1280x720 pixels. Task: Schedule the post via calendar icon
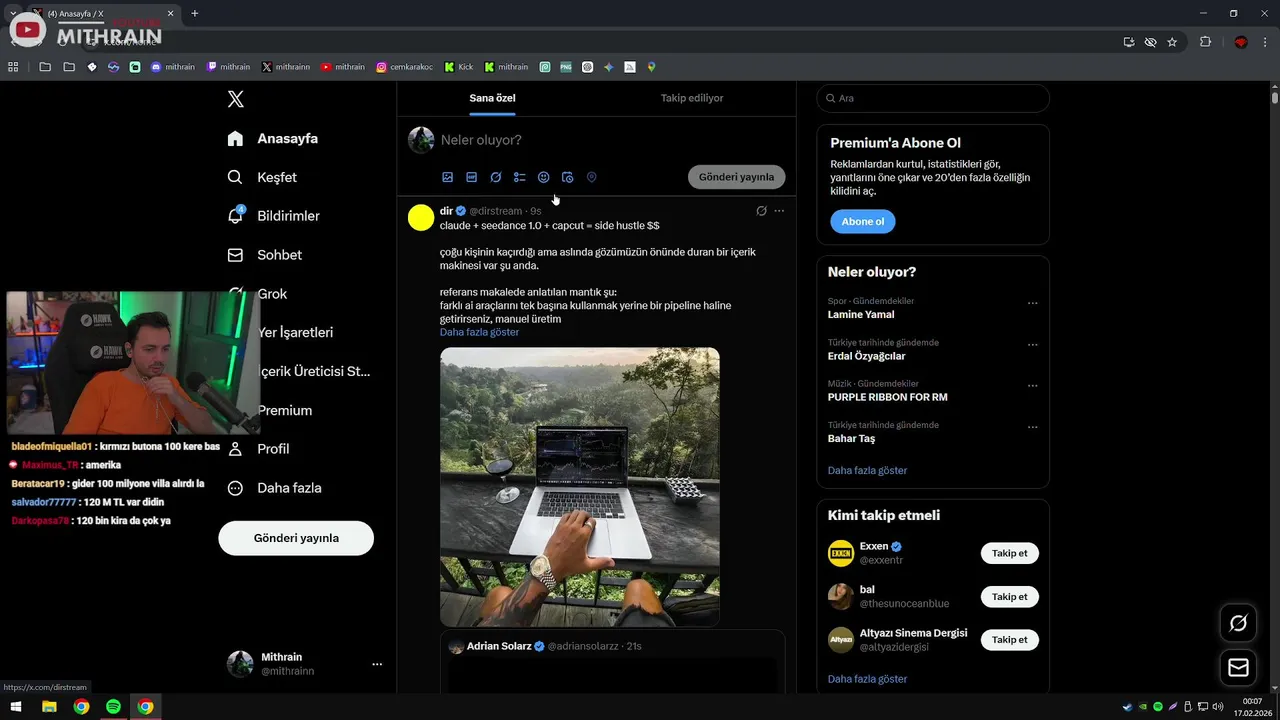point(567,177)
